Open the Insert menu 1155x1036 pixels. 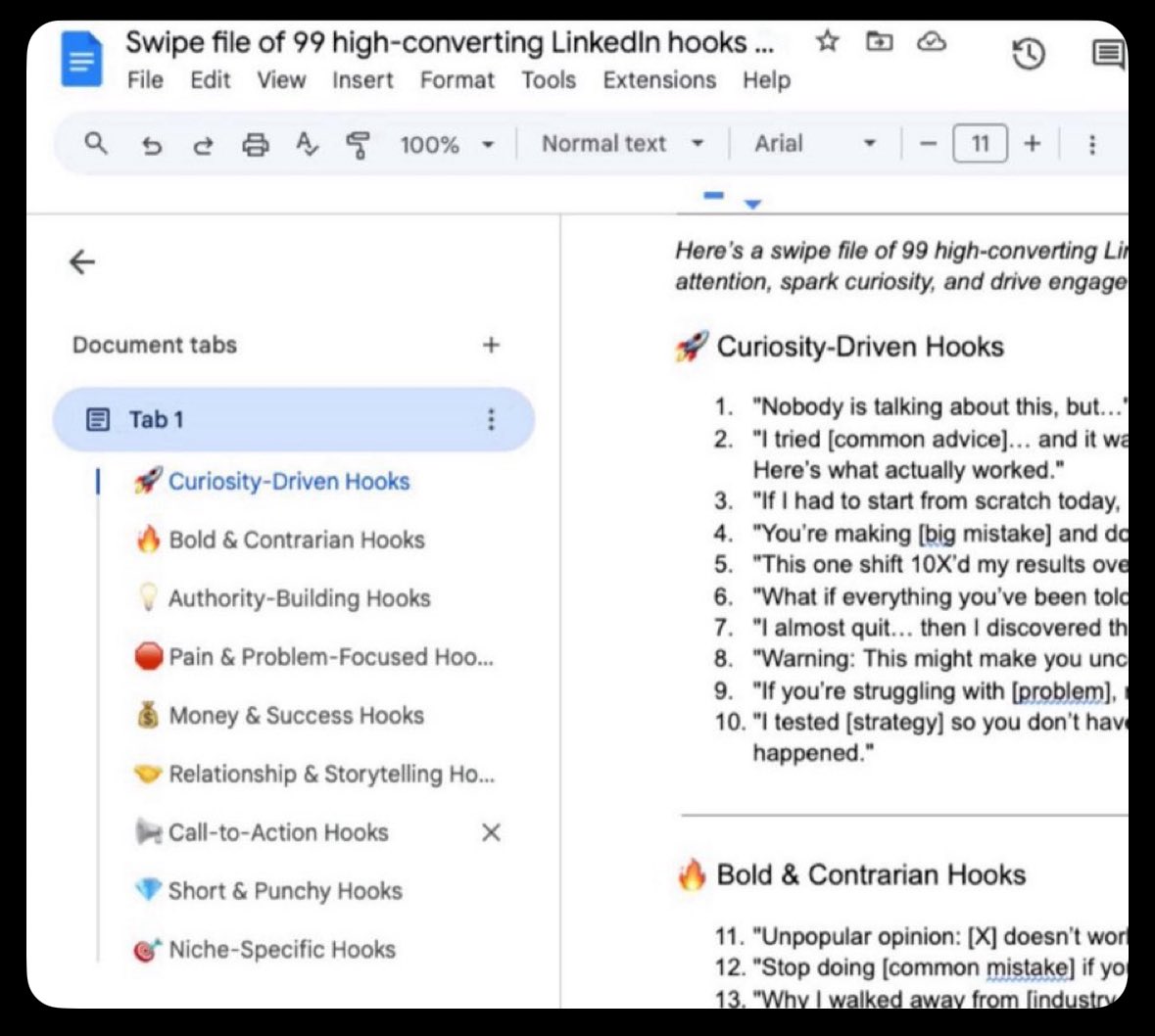click(362, 79)
